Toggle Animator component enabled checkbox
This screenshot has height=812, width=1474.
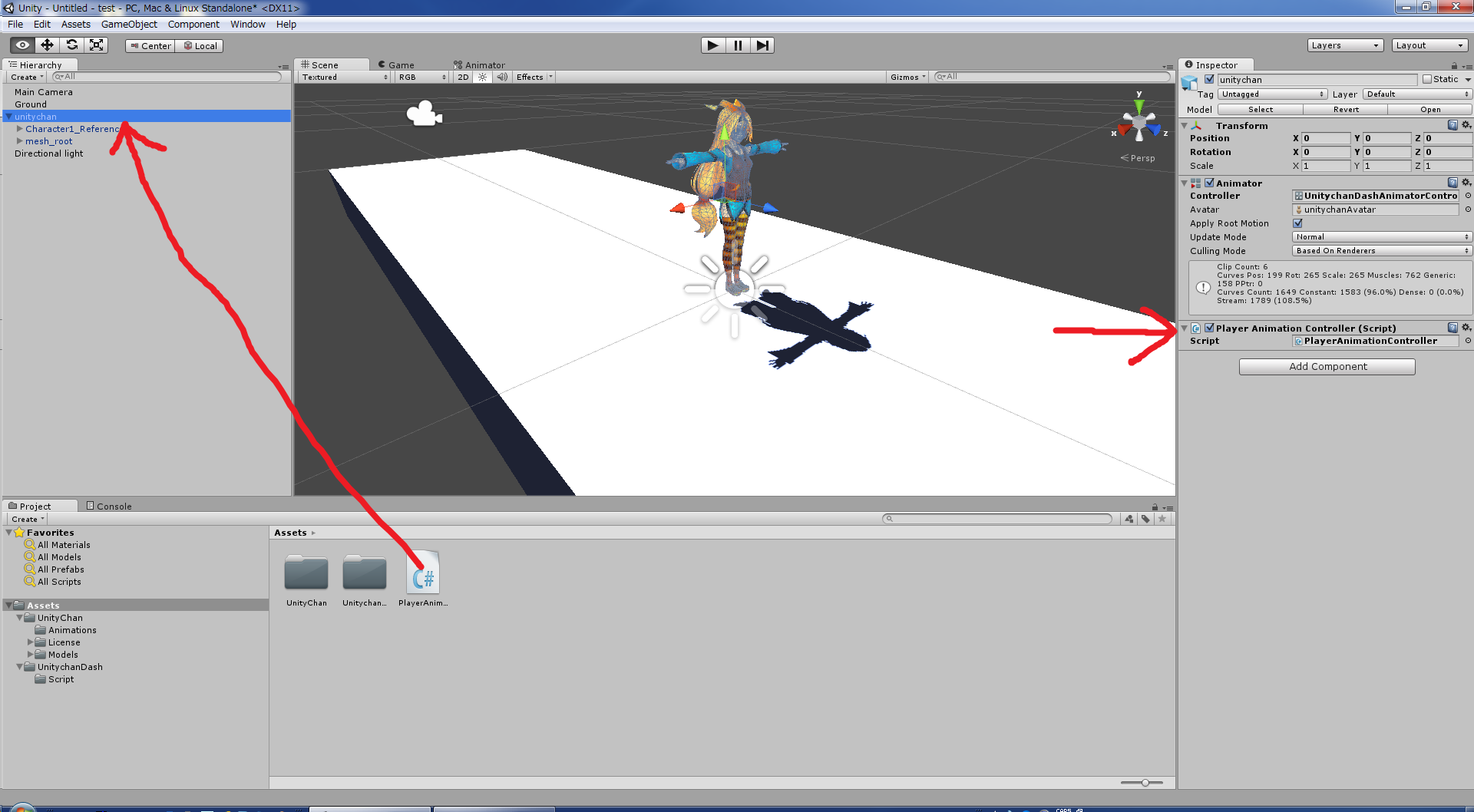(1209, 183)
